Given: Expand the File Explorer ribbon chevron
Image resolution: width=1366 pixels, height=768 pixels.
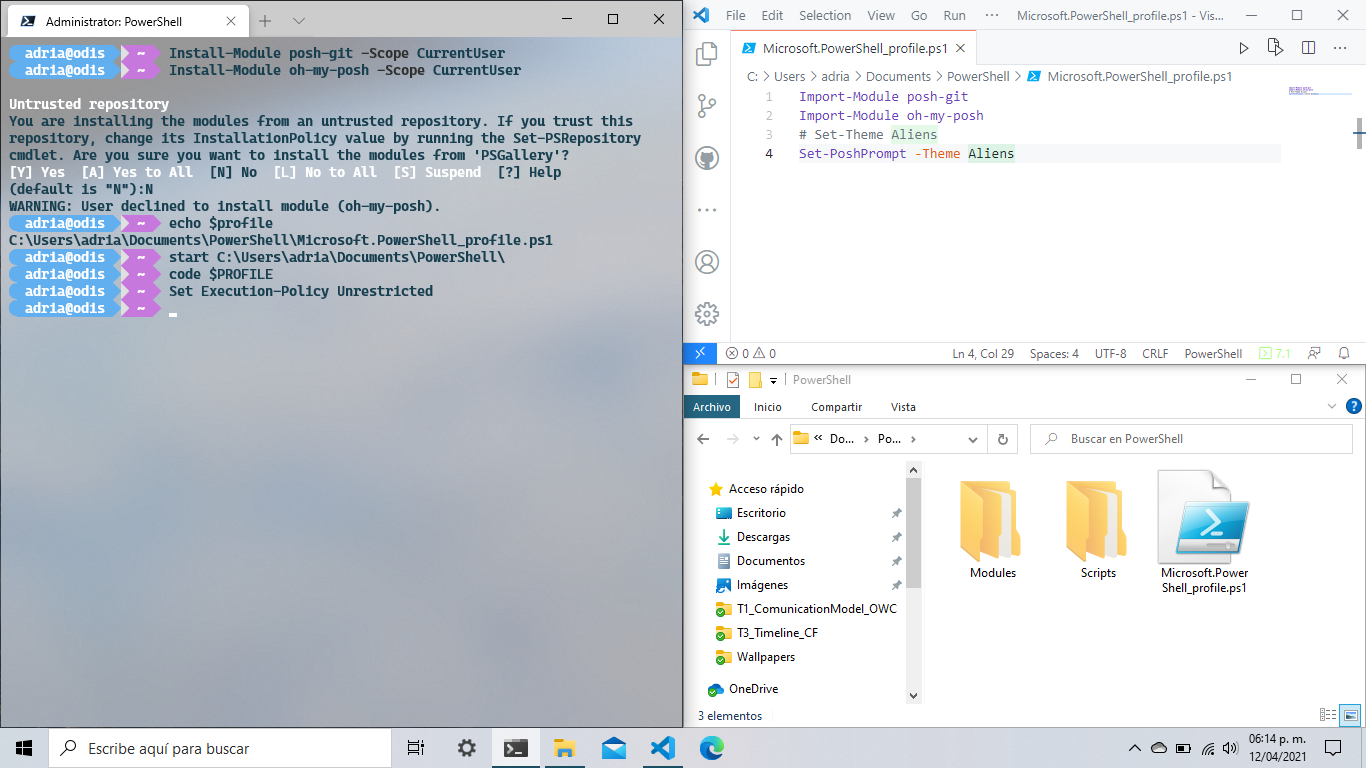Looking at the screenshot, I should tap(1332, 406).
